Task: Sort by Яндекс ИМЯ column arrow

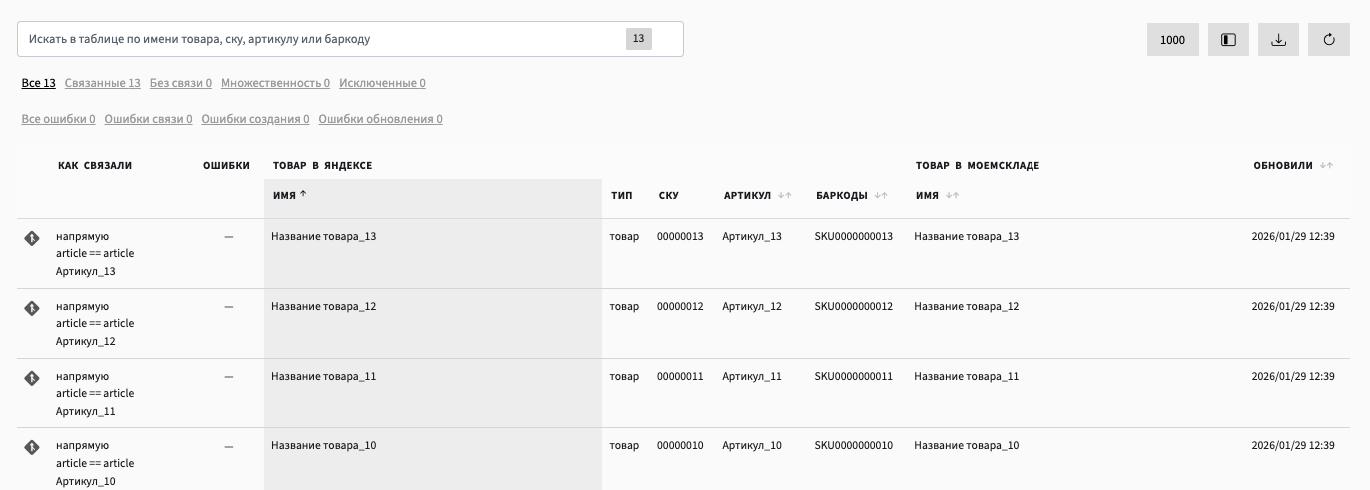Action: [303, 195]
